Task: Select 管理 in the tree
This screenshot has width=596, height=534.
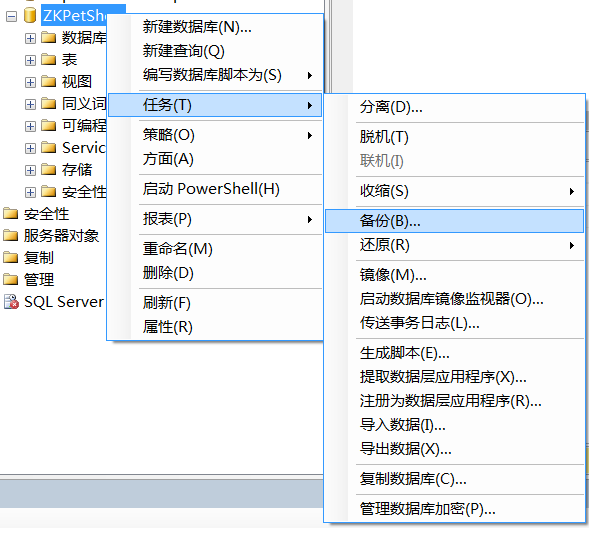Action: (38, 280)
